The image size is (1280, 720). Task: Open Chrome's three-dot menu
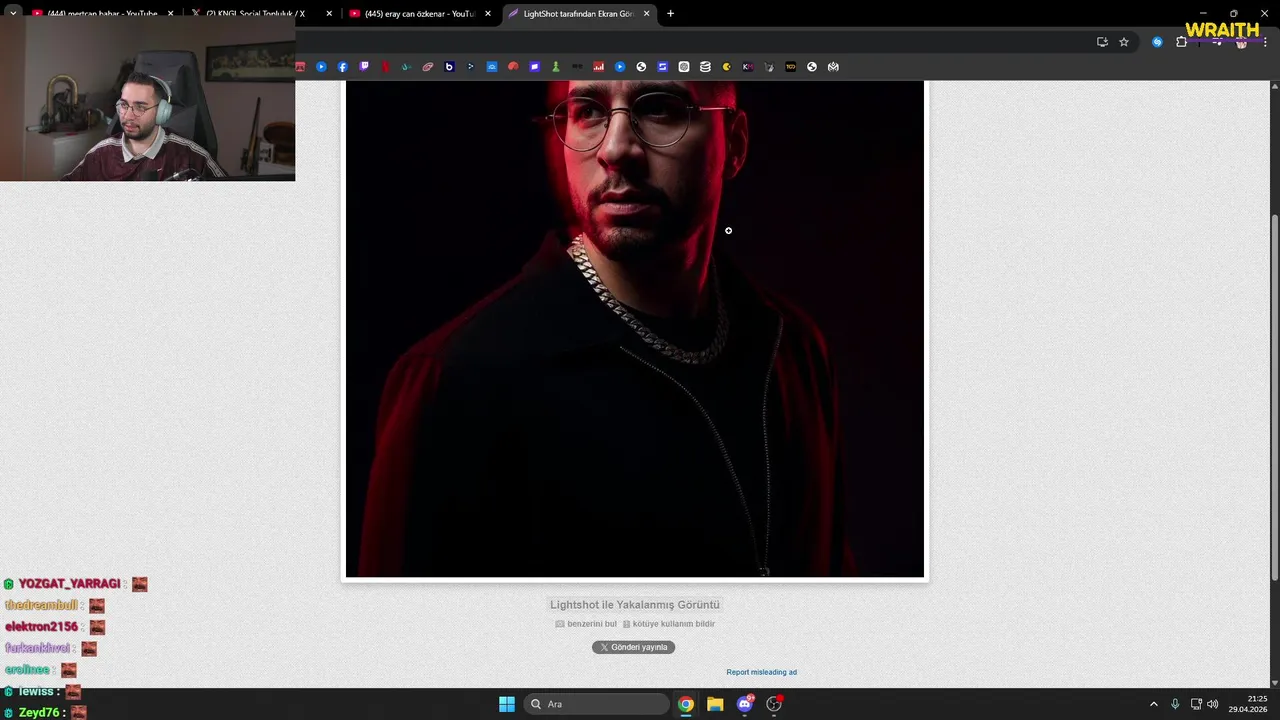[1266, 42]
